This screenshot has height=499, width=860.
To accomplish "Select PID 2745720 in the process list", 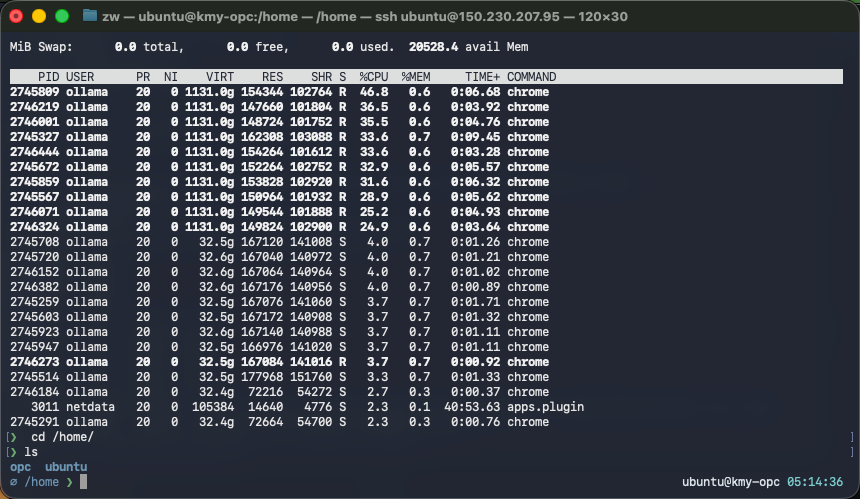I will (x=34, y=257).
